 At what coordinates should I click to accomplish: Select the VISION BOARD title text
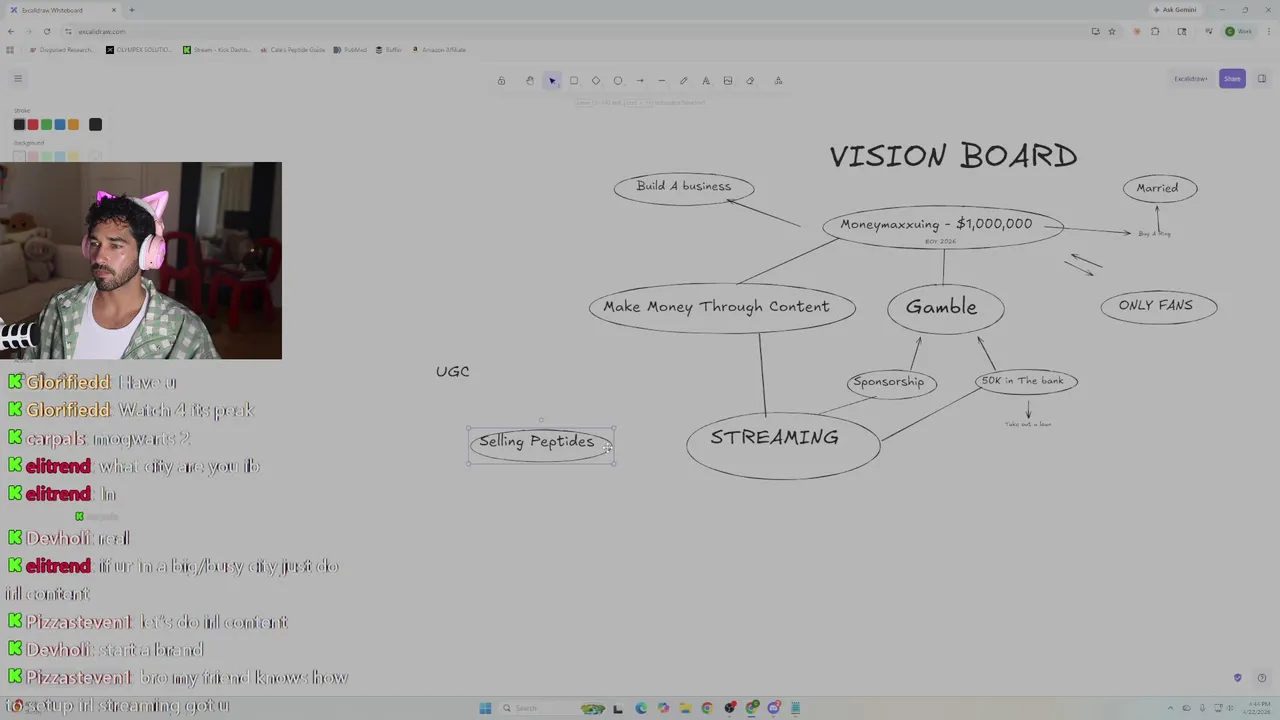click(x=953, y=156)
